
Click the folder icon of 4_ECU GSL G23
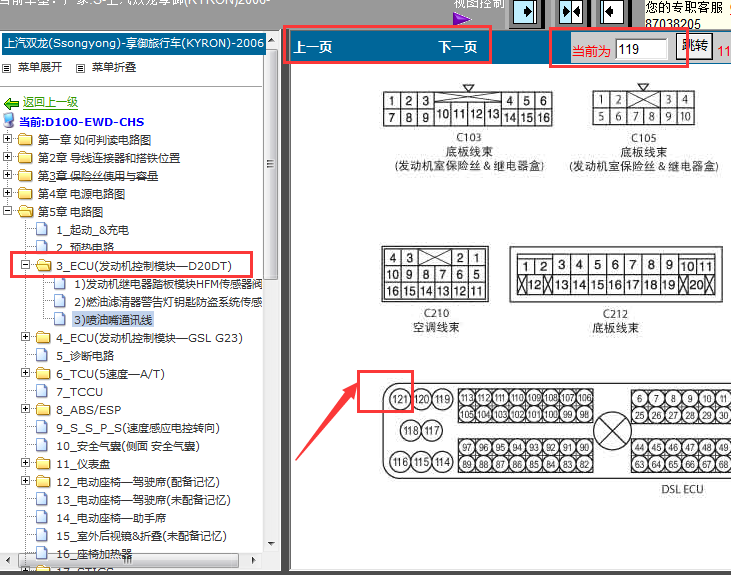43,338
